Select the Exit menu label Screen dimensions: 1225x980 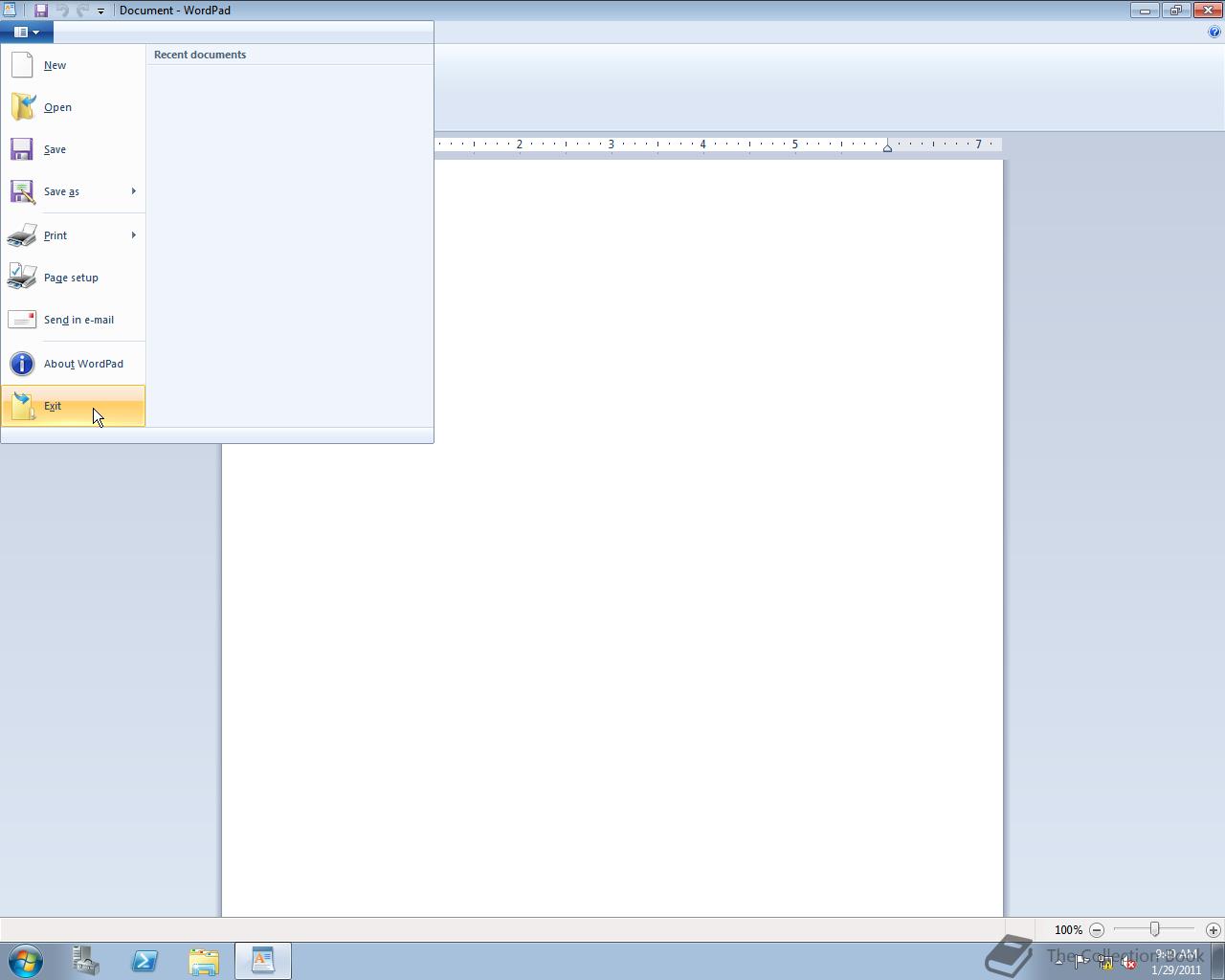coord(53,406)
